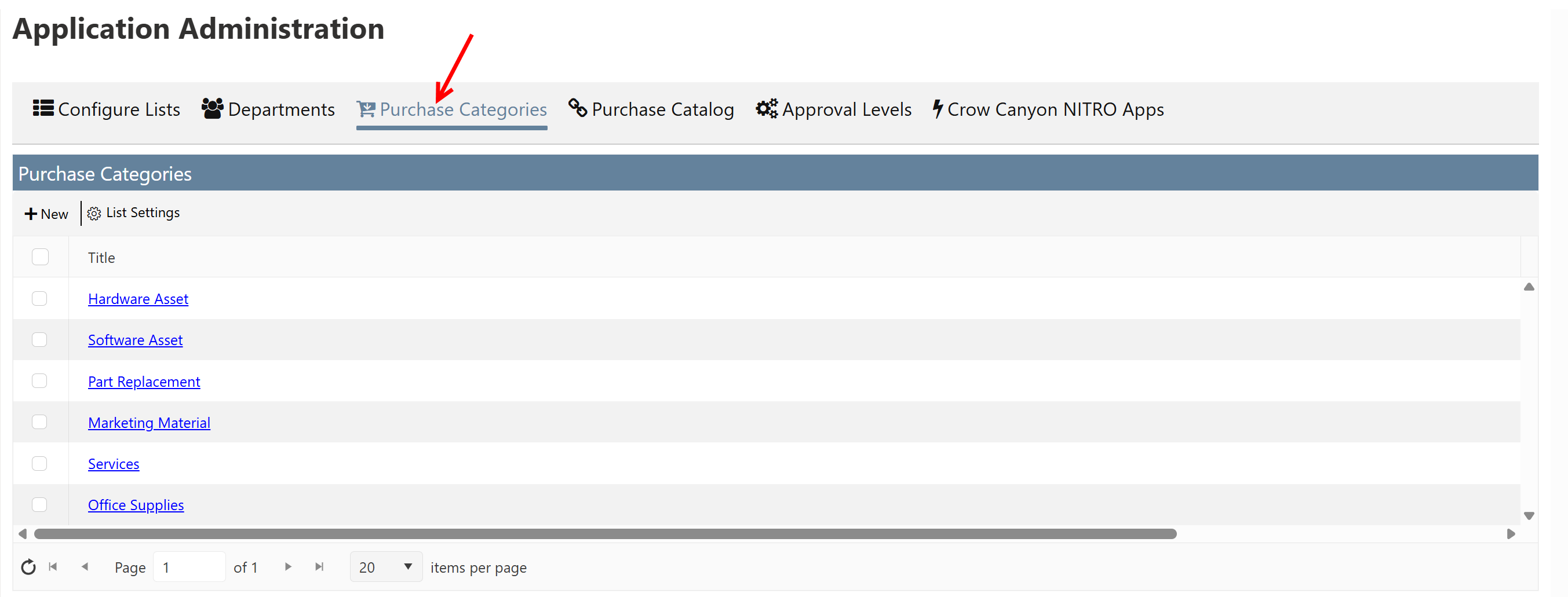This screenshot has width=1568, height=597.
Task: Switch to the Departments tab
Action: (x=268, y=109)
